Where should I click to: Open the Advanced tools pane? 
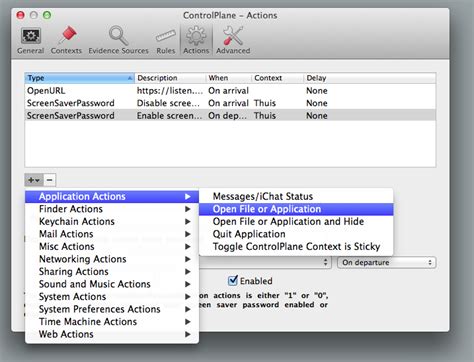[233, 41]
